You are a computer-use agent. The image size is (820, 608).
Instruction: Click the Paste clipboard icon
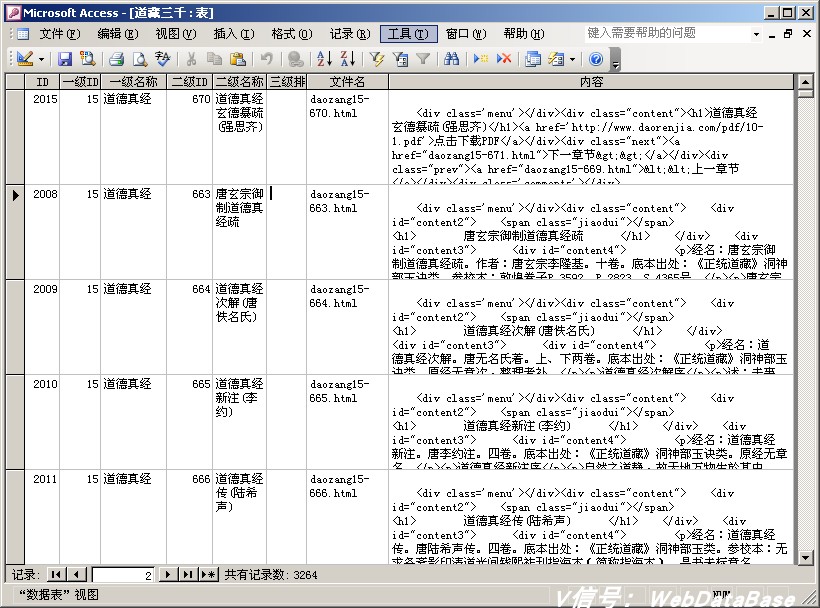[x=238, y=59]
